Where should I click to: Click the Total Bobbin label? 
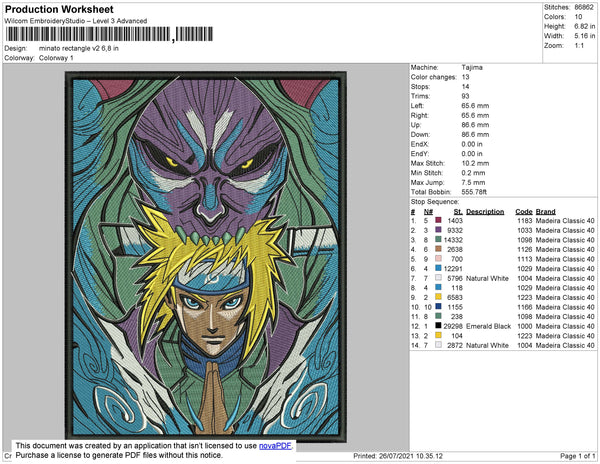tap(431, 192)
